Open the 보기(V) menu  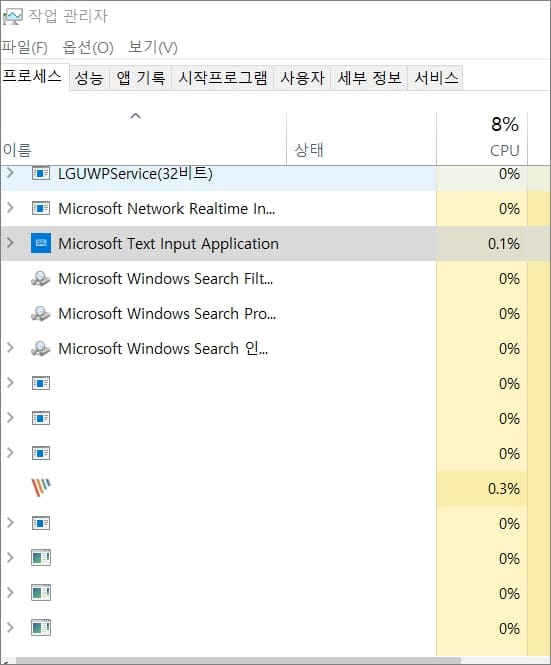[153, 47]
